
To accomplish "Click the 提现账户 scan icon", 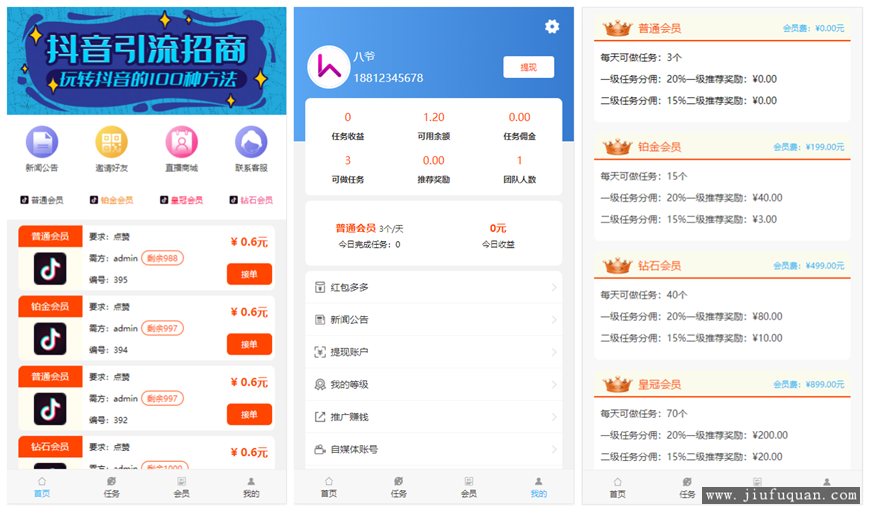I will (x=320, y=352).
